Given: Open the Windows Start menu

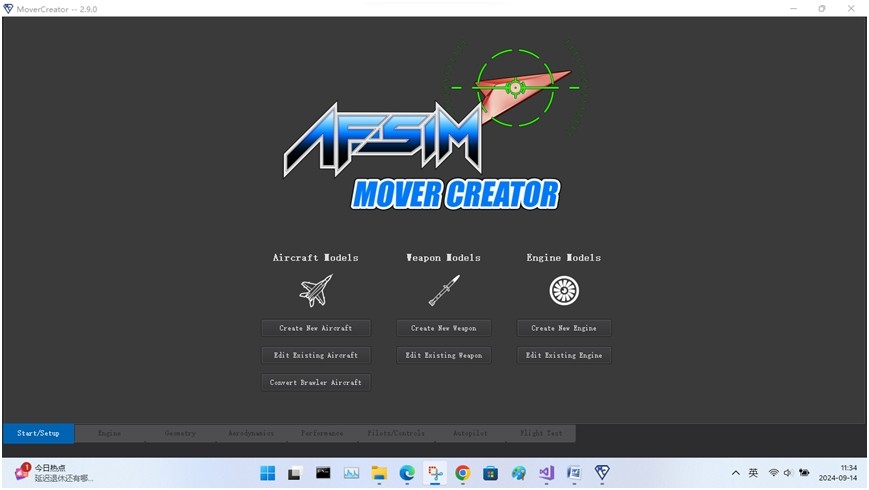Looking at the screenshot, I should click(x=268, y=473).
